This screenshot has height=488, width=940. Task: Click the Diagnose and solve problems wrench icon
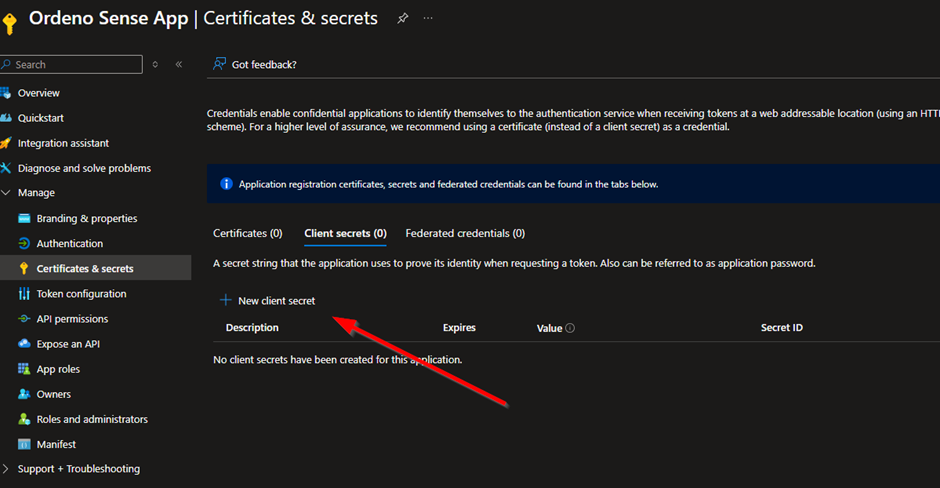(x=5, y=168)
